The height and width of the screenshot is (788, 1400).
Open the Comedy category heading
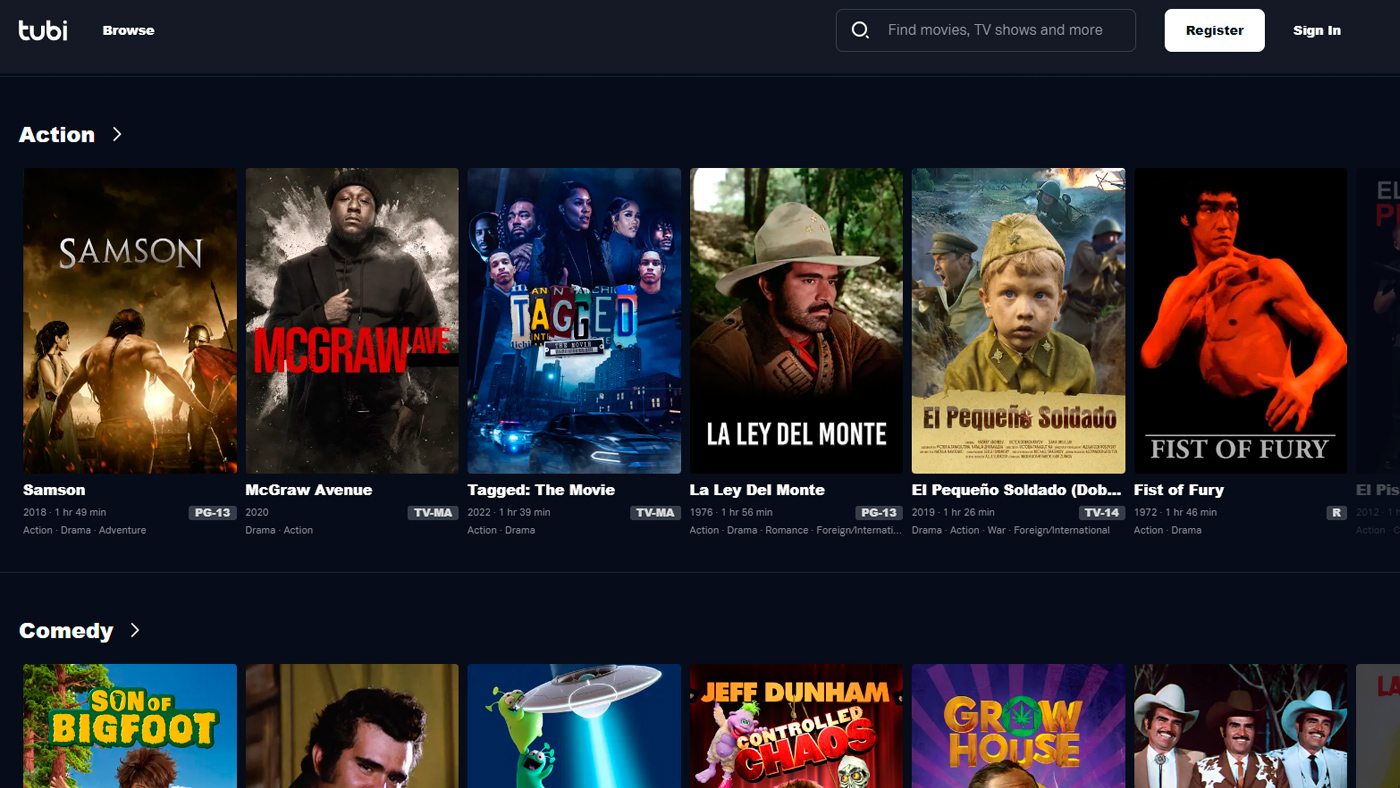(66, 630)
